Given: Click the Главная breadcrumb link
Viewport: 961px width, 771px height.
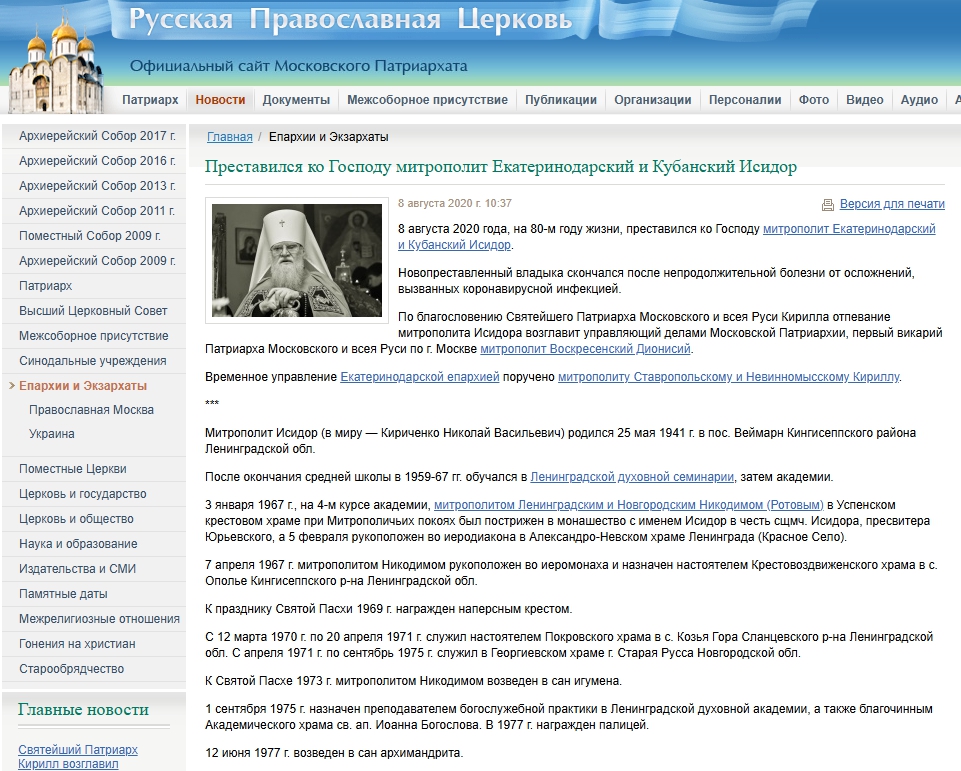Looking at the screenshot, I should pos(230,137).
